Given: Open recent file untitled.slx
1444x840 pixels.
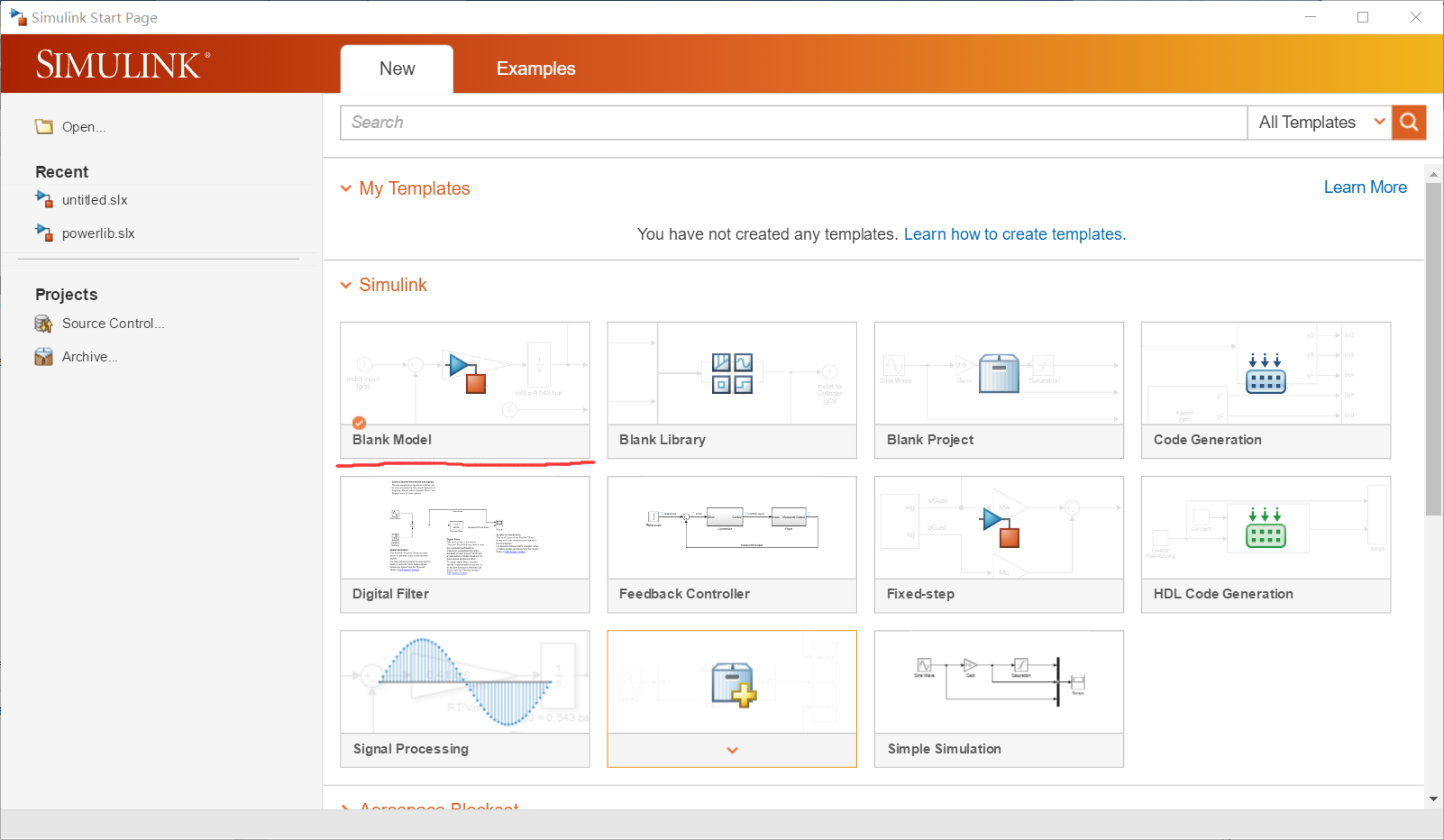Looking at the screenshot, I should pyautogui.click(x=95, y=200).
